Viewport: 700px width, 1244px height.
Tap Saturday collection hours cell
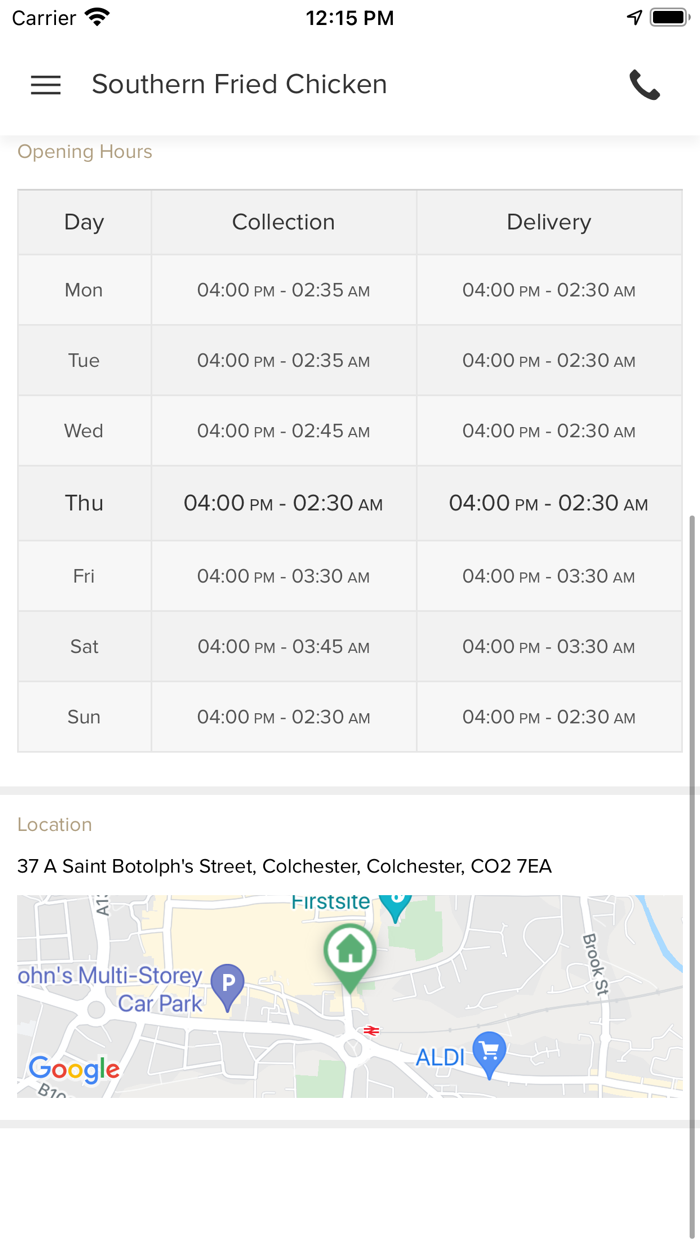coord(283,647)
